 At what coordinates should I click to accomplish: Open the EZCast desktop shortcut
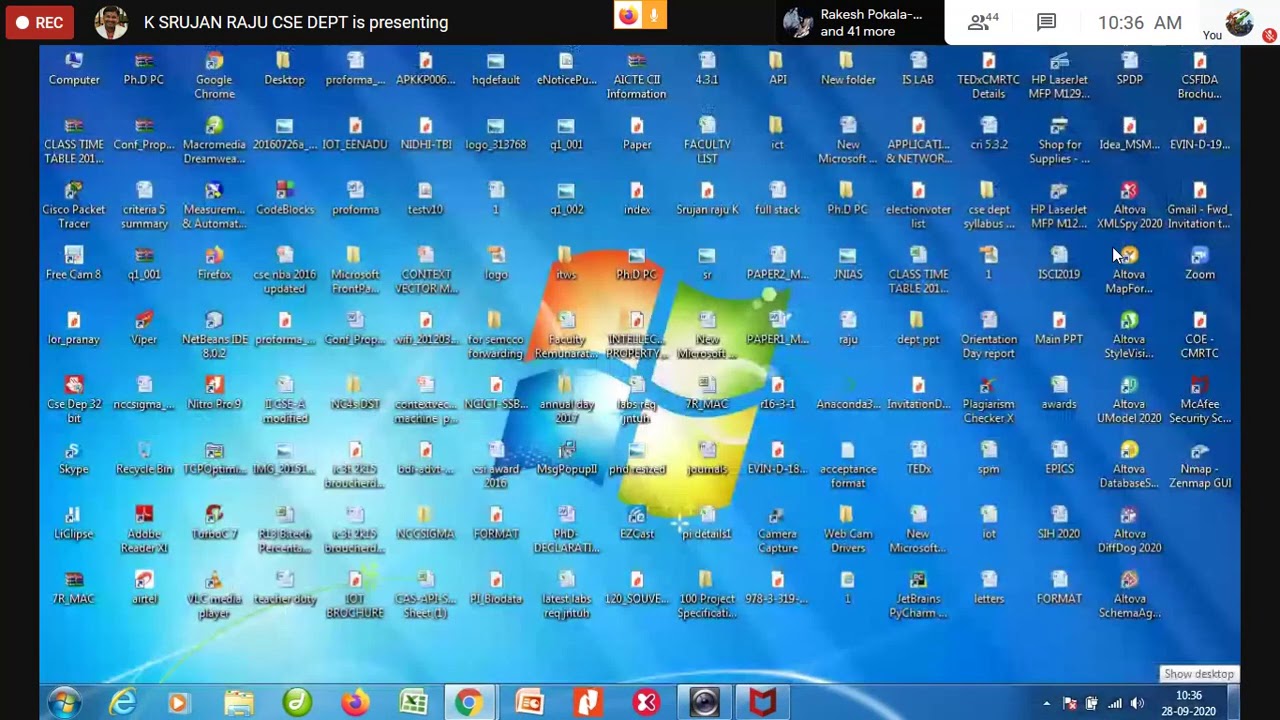click(x=636, y=524)
